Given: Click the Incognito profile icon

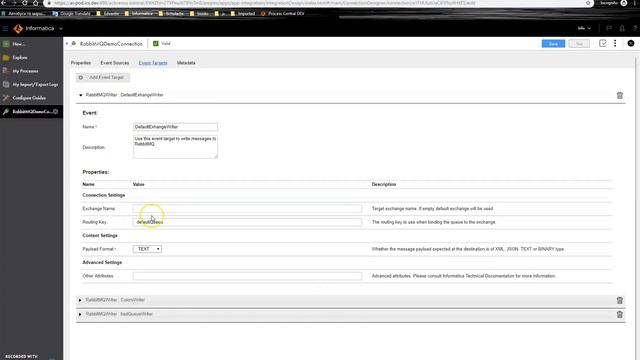Looking at the screenshot, I should [x=624, y=3].
